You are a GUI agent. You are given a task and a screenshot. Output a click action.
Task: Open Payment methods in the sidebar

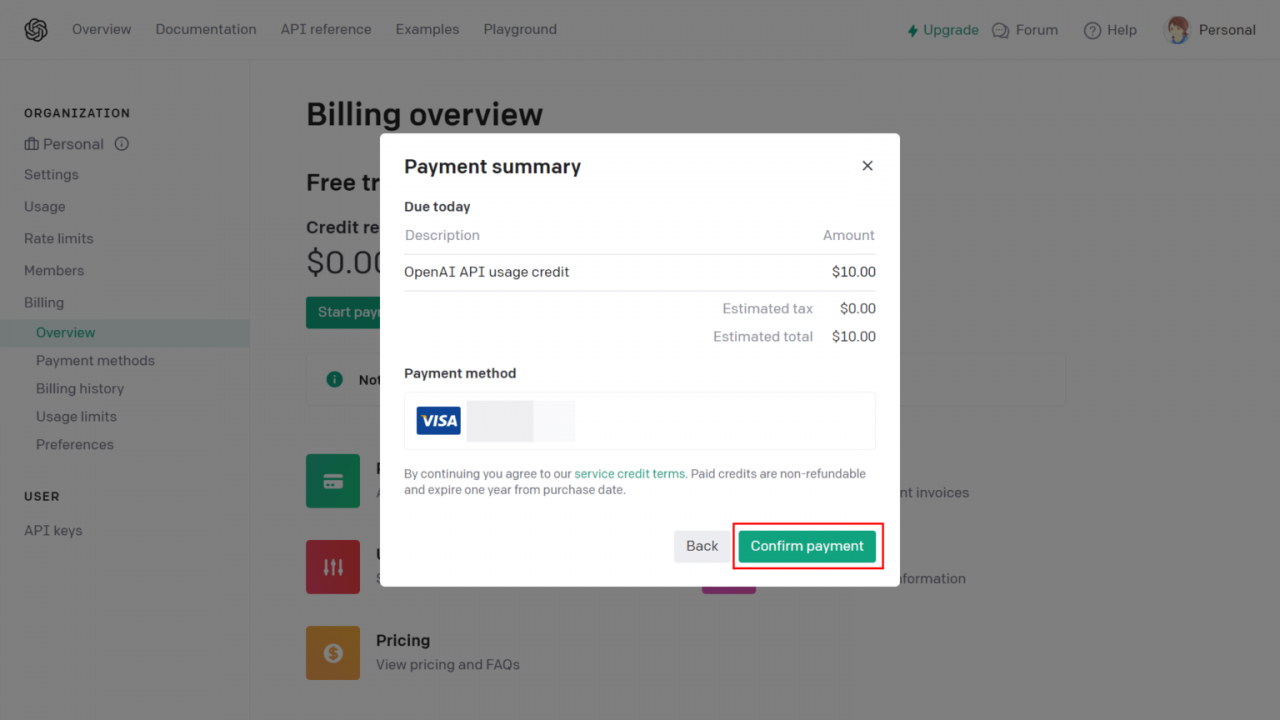coord(95,360)
